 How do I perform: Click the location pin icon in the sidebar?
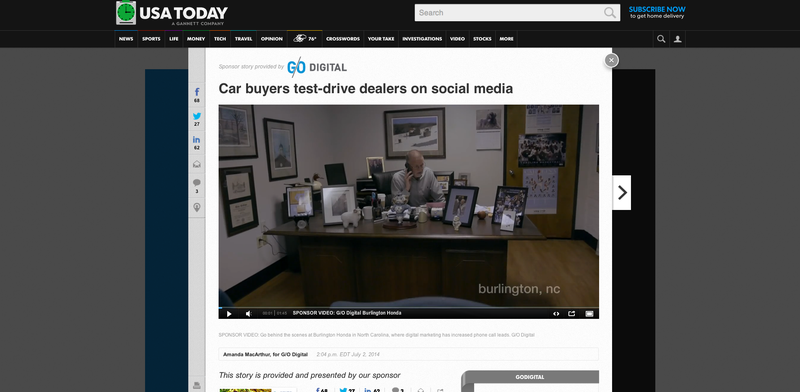pyautogui.click(x=197, y=208)
